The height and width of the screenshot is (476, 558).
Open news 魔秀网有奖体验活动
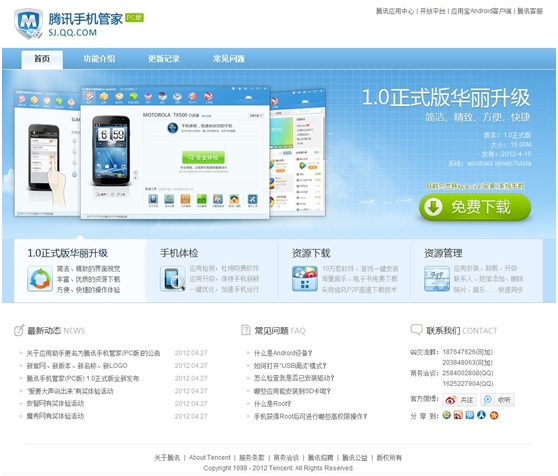coord(55,416)
